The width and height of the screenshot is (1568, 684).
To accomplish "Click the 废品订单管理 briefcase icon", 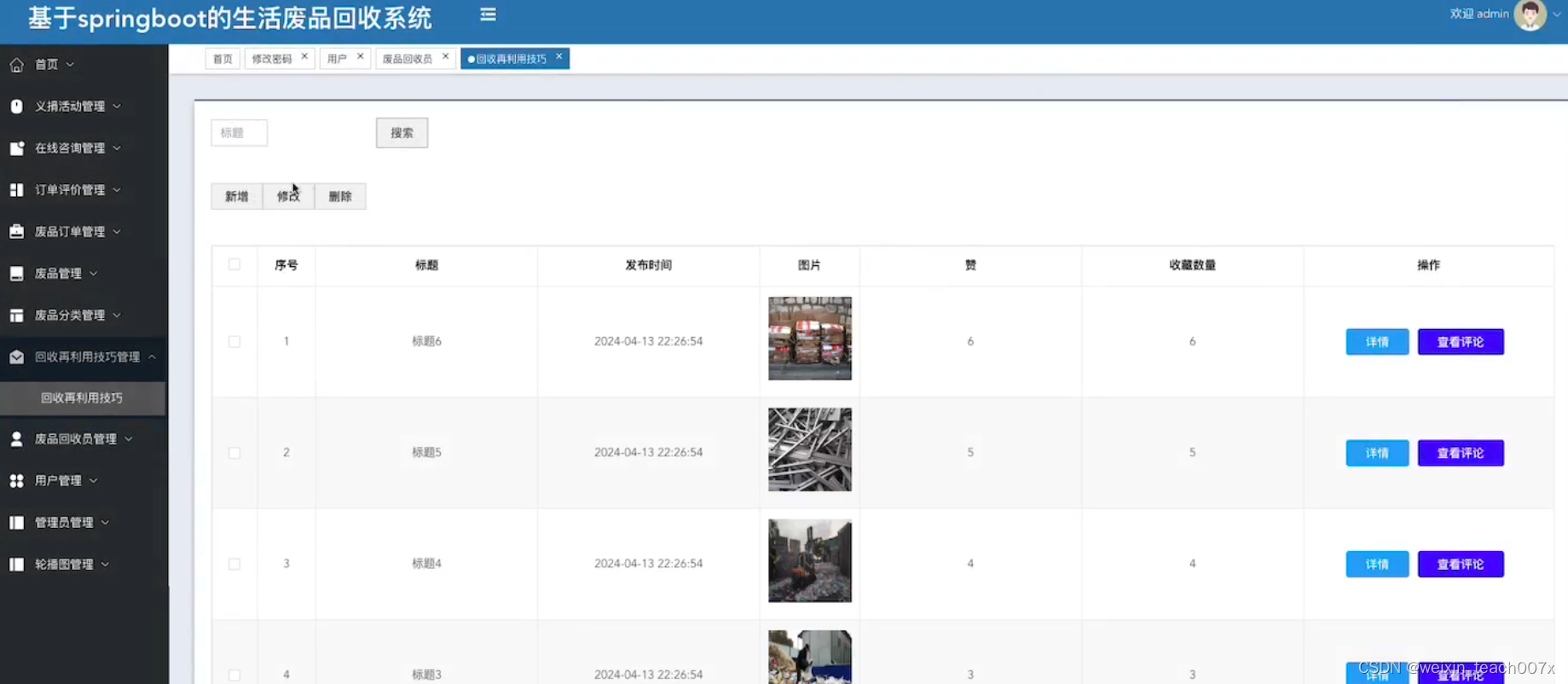I will (16, 231).
